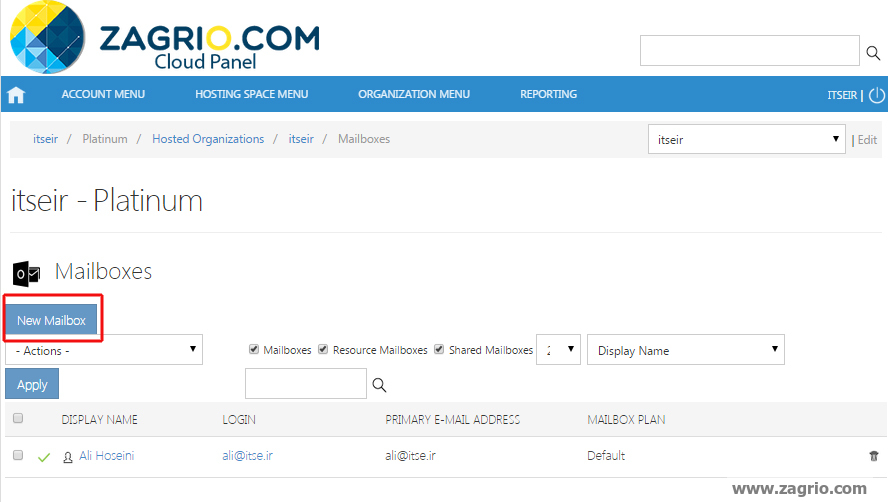Click the itseir breadcrumb before Mailboxes
888x502 pixels.
tap(301, 139)
